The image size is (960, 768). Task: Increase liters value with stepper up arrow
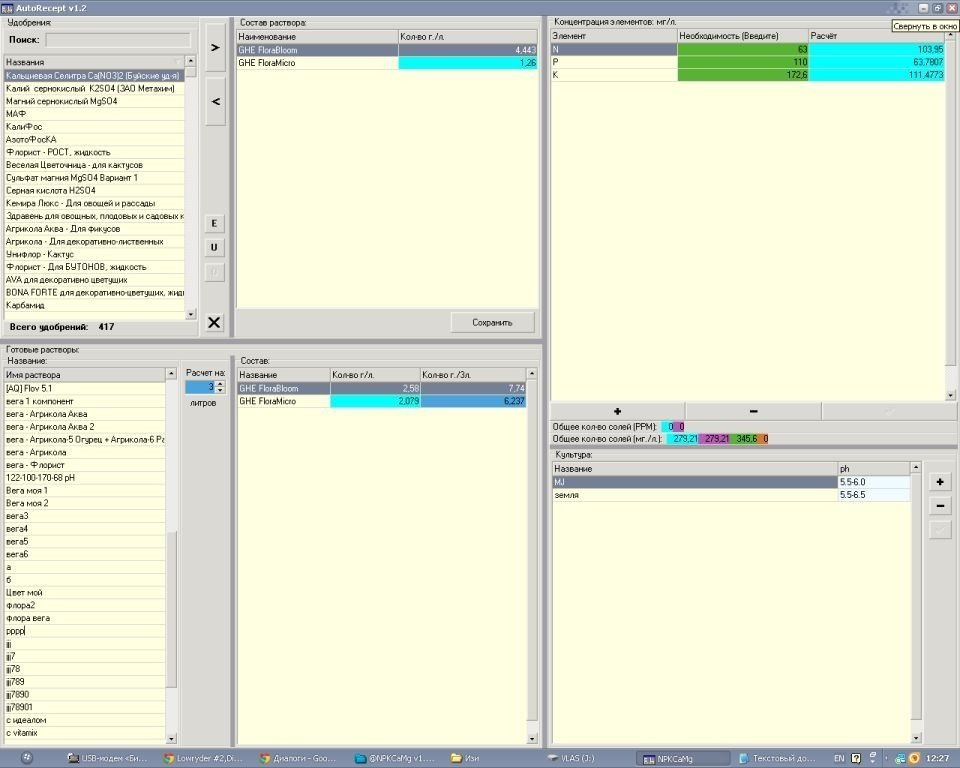[x=220, y=384]
